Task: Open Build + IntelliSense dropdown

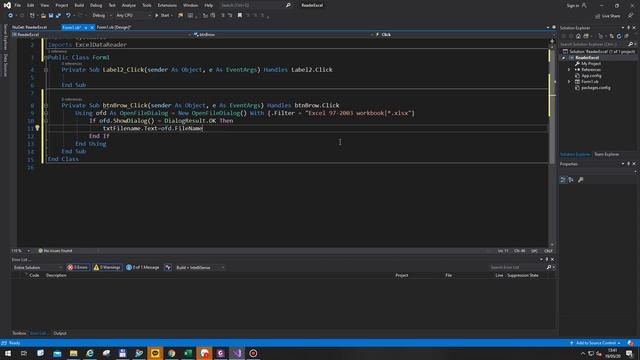Action: 200,268
